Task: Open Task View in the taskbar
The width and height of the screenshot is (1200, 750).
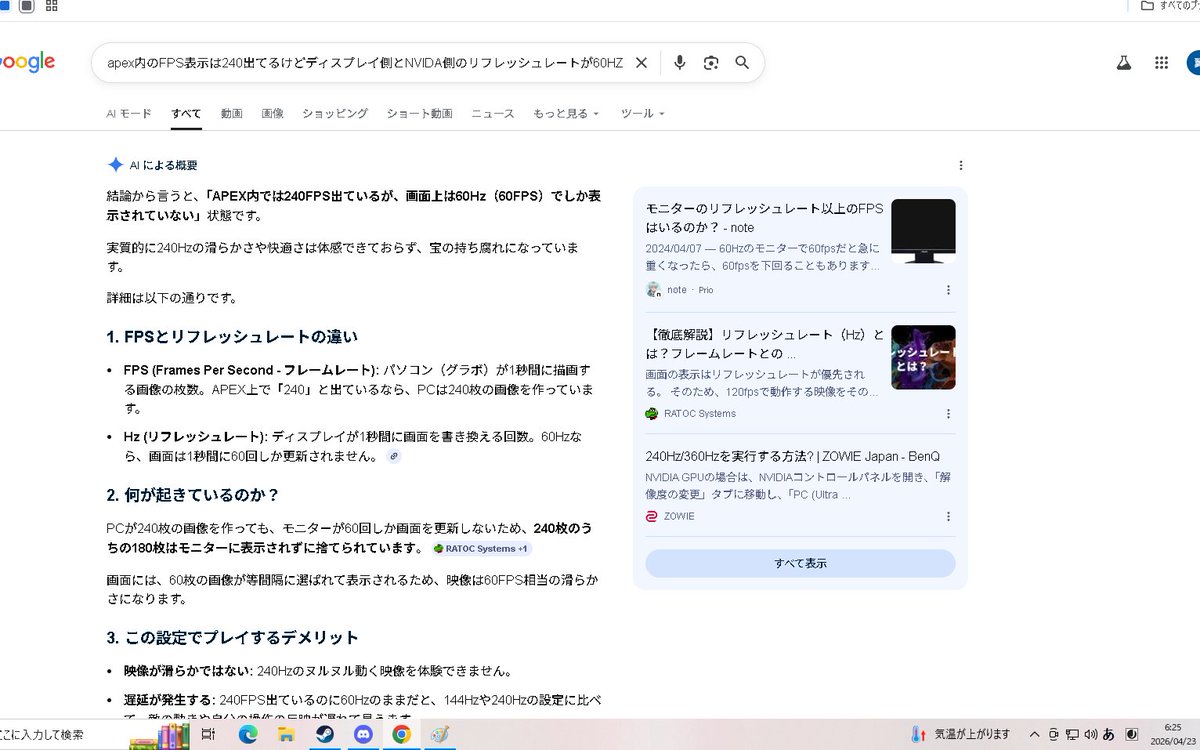Action: (x=208, y=734)
